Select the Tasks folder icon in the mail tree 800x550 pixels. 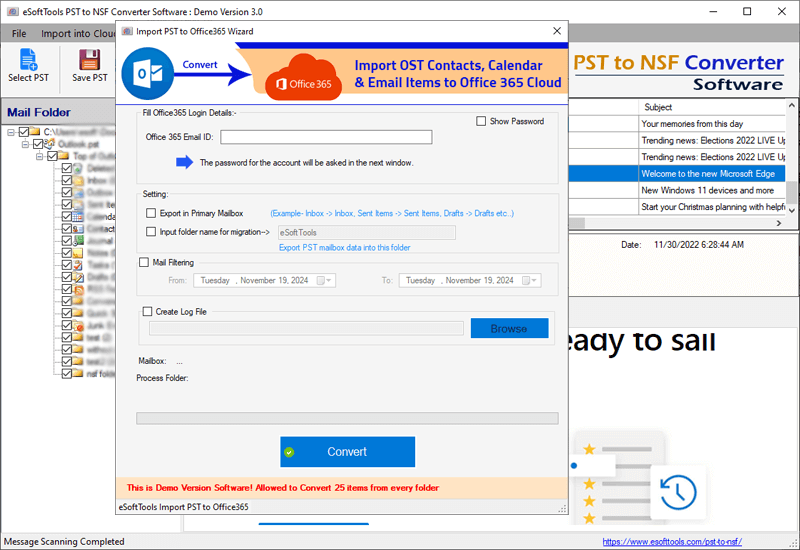tap(78, 265)
